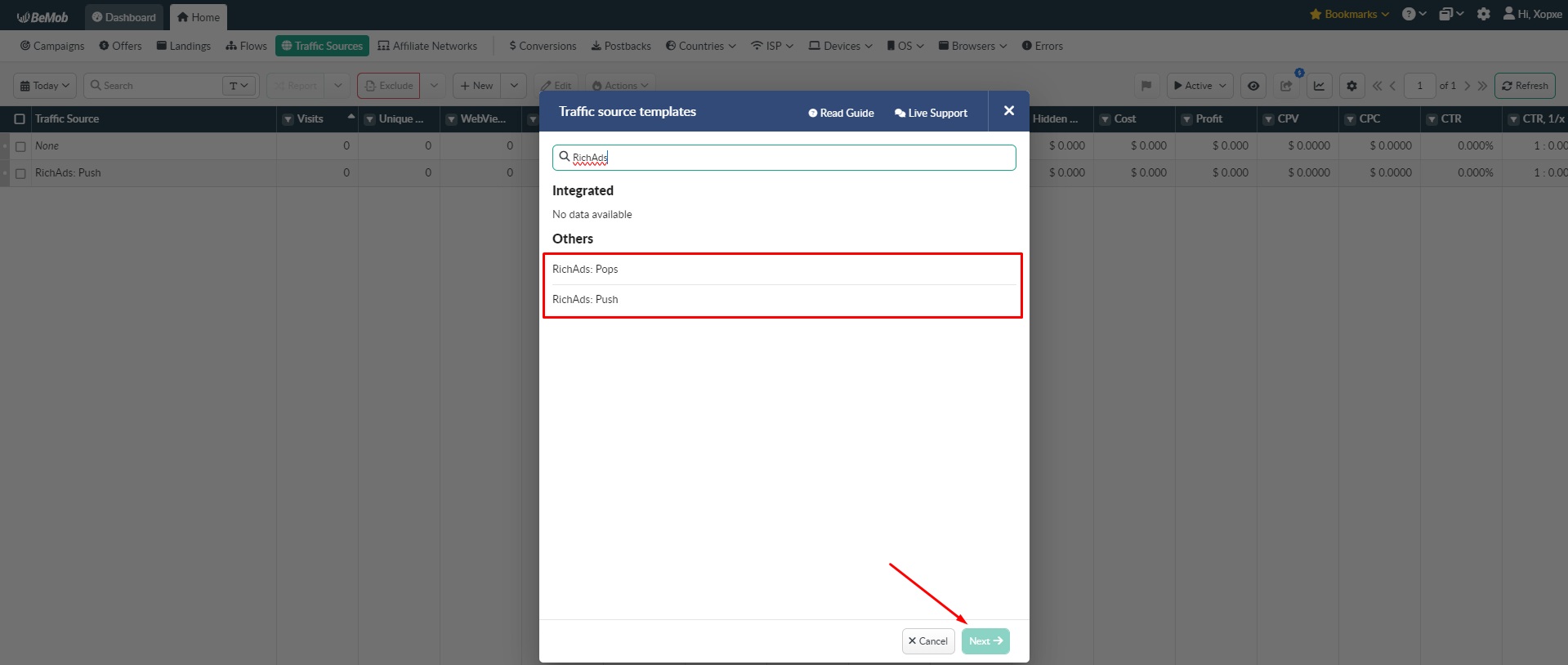Image resolution: width=1568 pixels, height=665 pixels.
Task: Expand the OS dropdown
Action: tap(905, 46)
